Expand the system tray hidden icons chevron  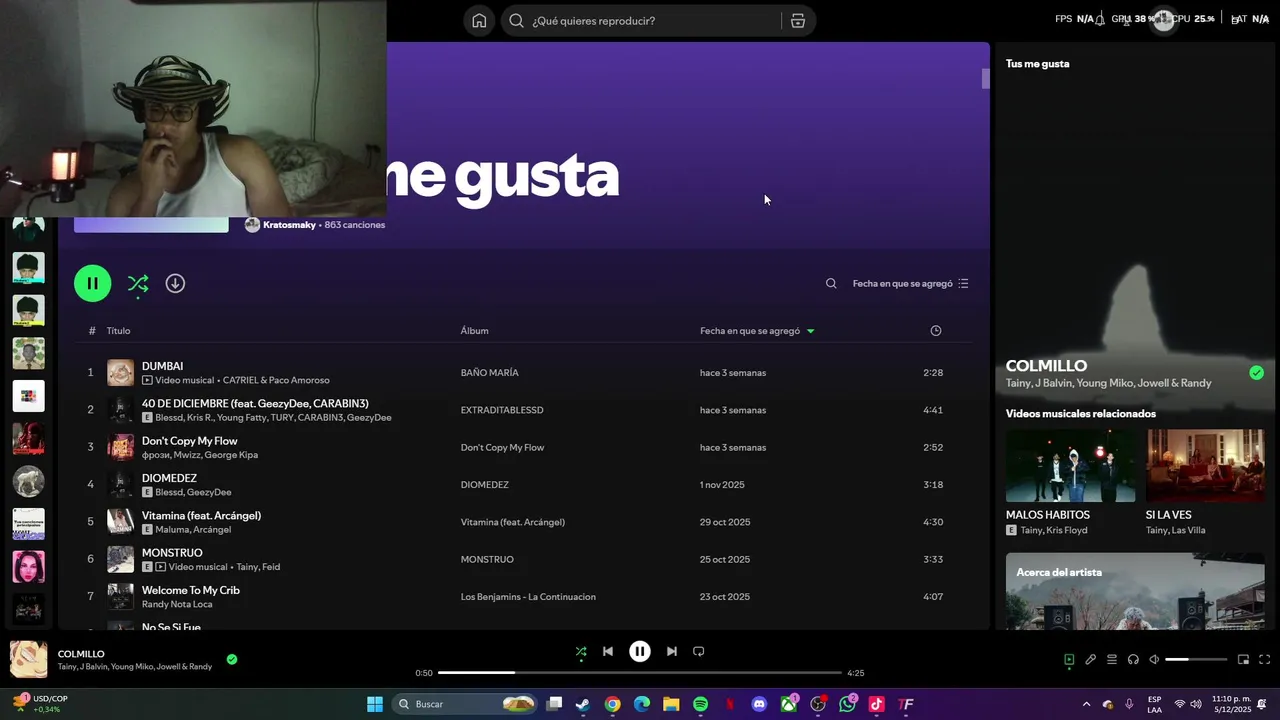coord(1086,704)
